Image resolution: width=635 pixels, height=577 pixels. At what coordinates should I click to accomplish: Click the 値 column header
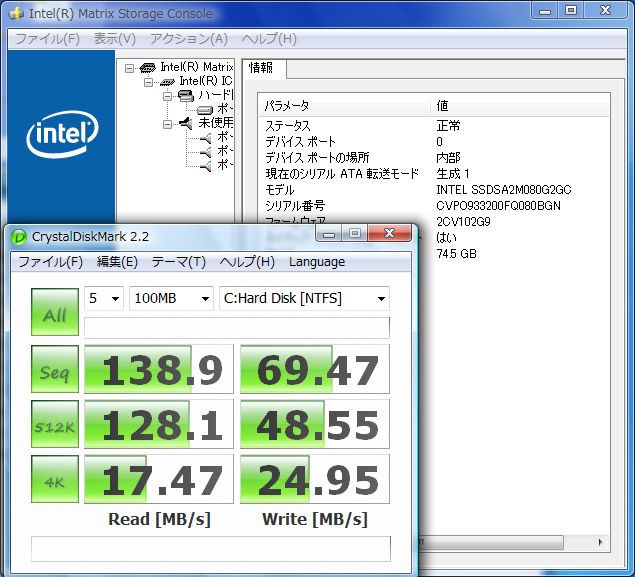coord(519,106)
